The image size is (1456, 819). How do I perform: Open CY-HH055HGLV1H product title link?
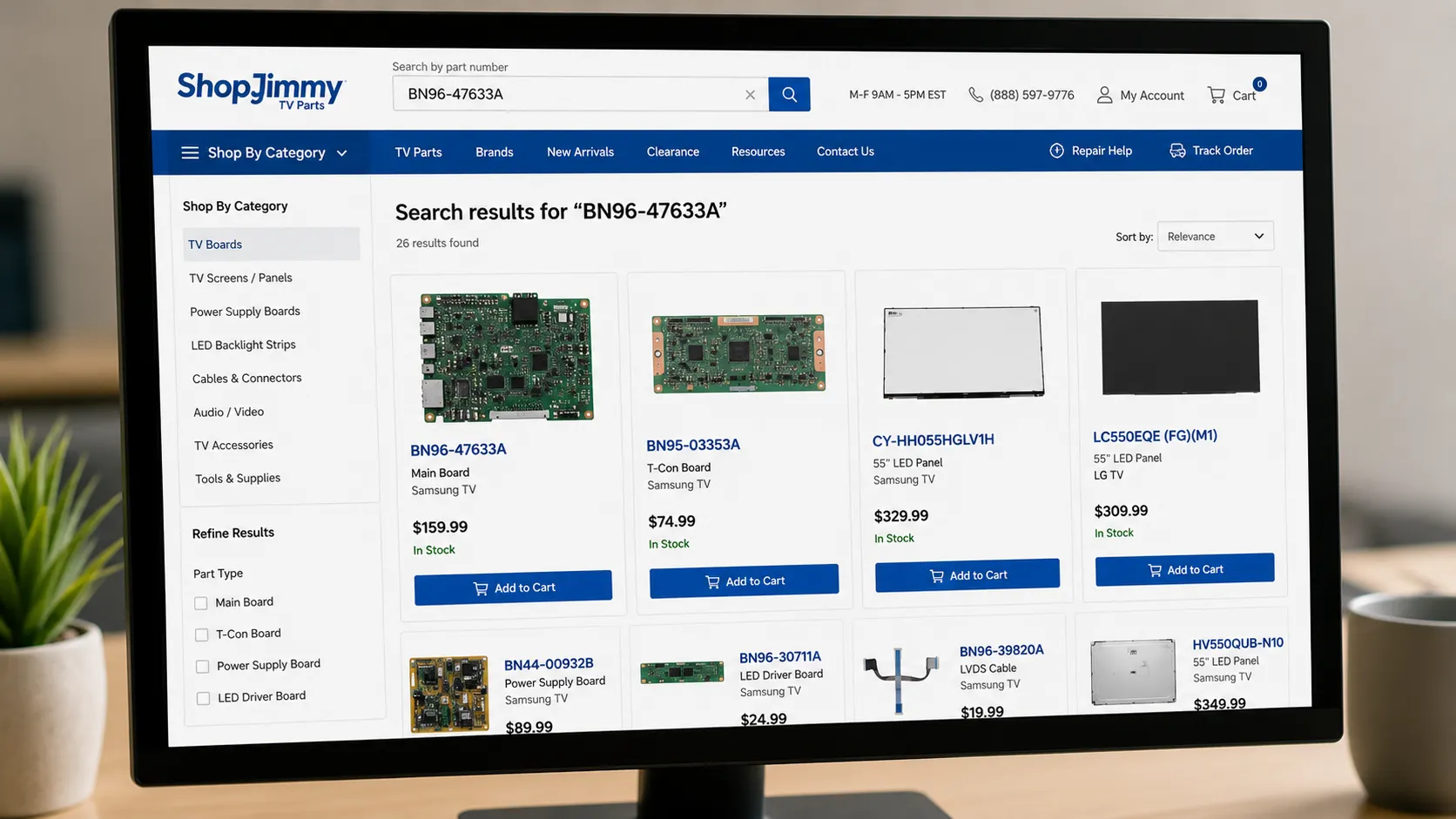[x=934, y=440]
